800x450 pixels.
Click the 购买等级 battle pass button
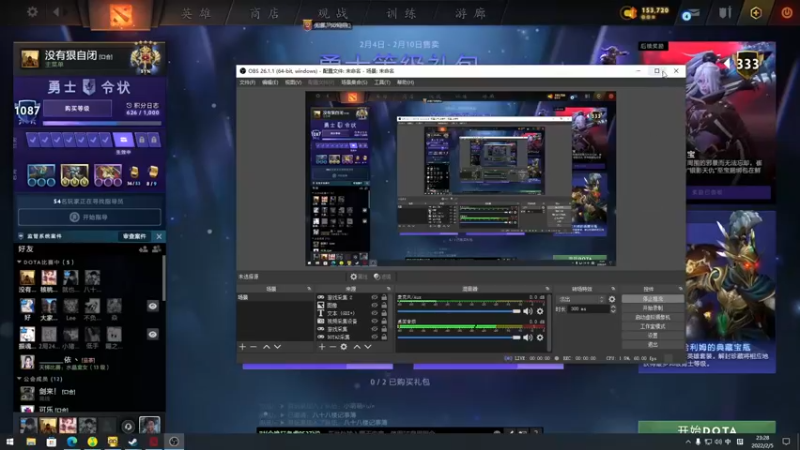click(77, 108)
